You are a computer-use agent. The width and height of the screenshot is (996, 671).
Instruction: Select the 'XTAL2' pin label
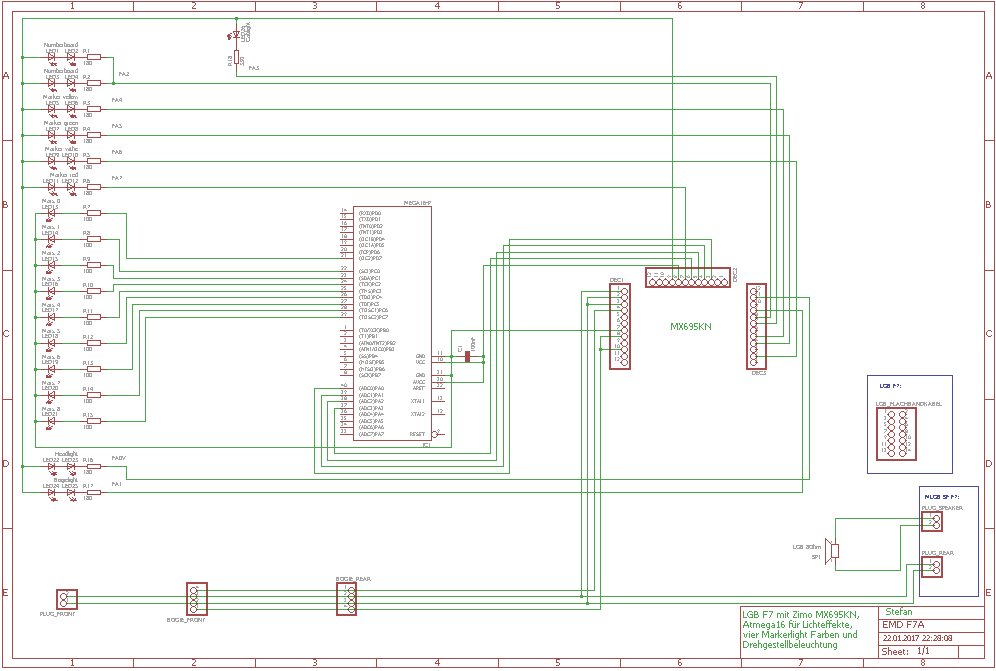pos(417,414)
